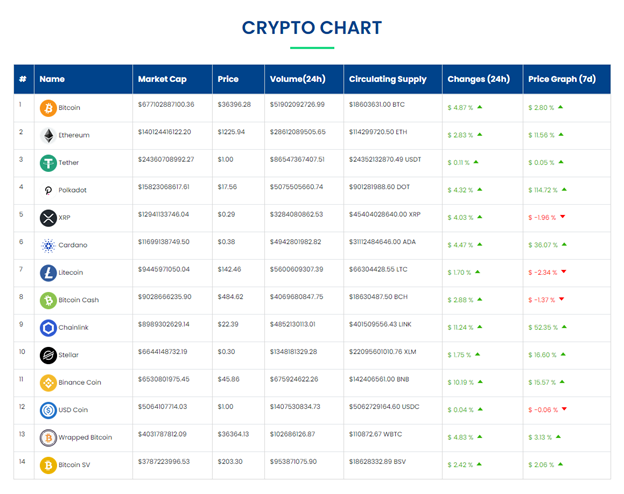This screenshot has width=624, height=494.
Task: Select Bitcoin Cash price $484.62
Action: click(230, 297)
